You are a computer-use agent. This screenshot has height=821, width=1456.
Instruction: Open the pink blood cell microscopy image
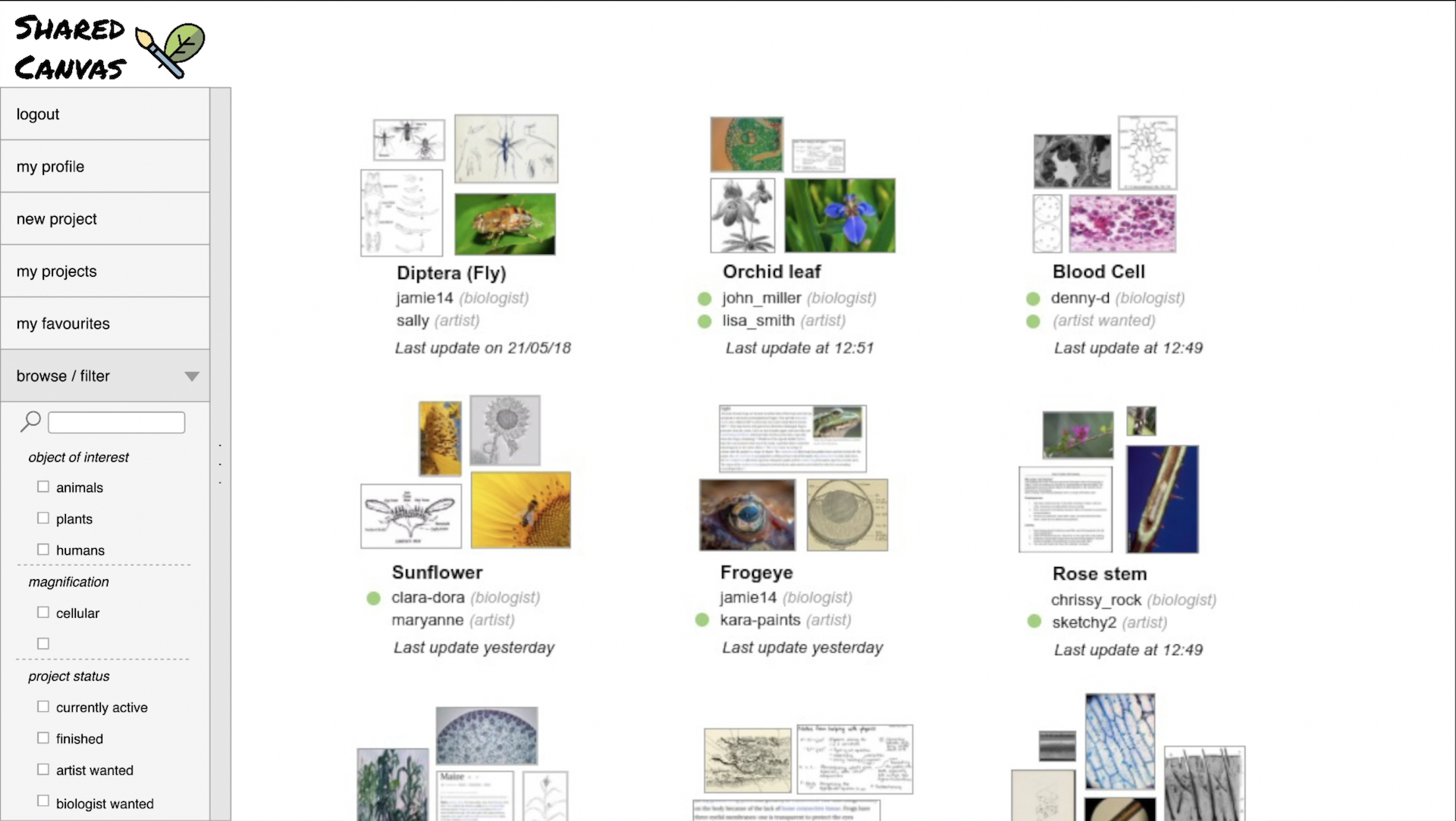coord(1122,224)
